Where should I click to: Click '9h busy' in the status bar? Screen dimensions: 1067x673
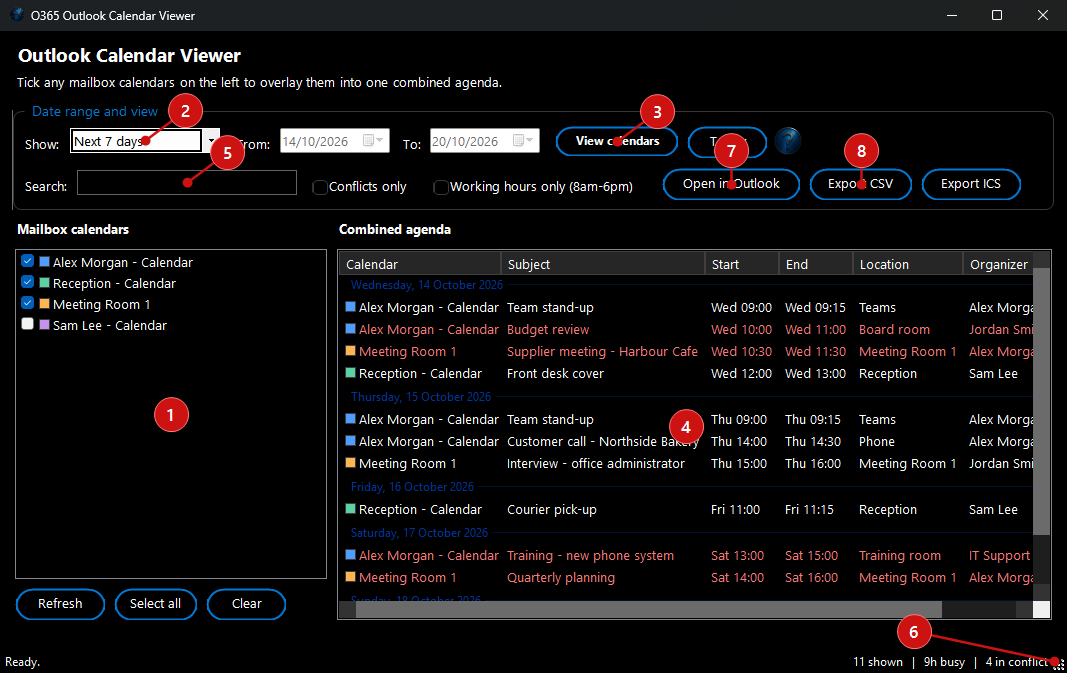pyautogui.click(x=944, y=661)
